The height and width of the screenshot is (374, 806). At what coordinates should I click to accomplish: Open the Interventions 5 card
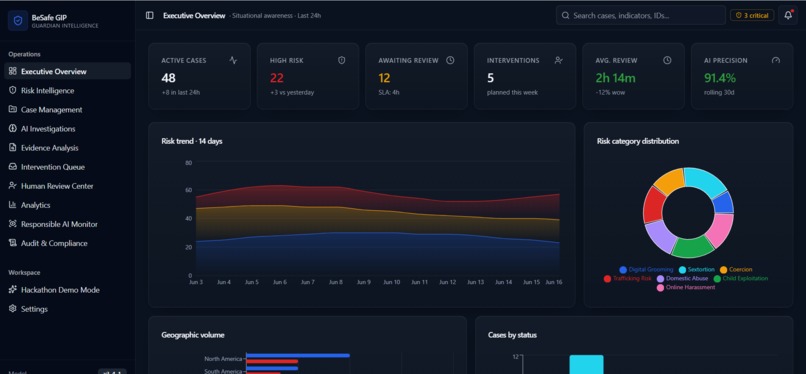(x=525, y=76)
